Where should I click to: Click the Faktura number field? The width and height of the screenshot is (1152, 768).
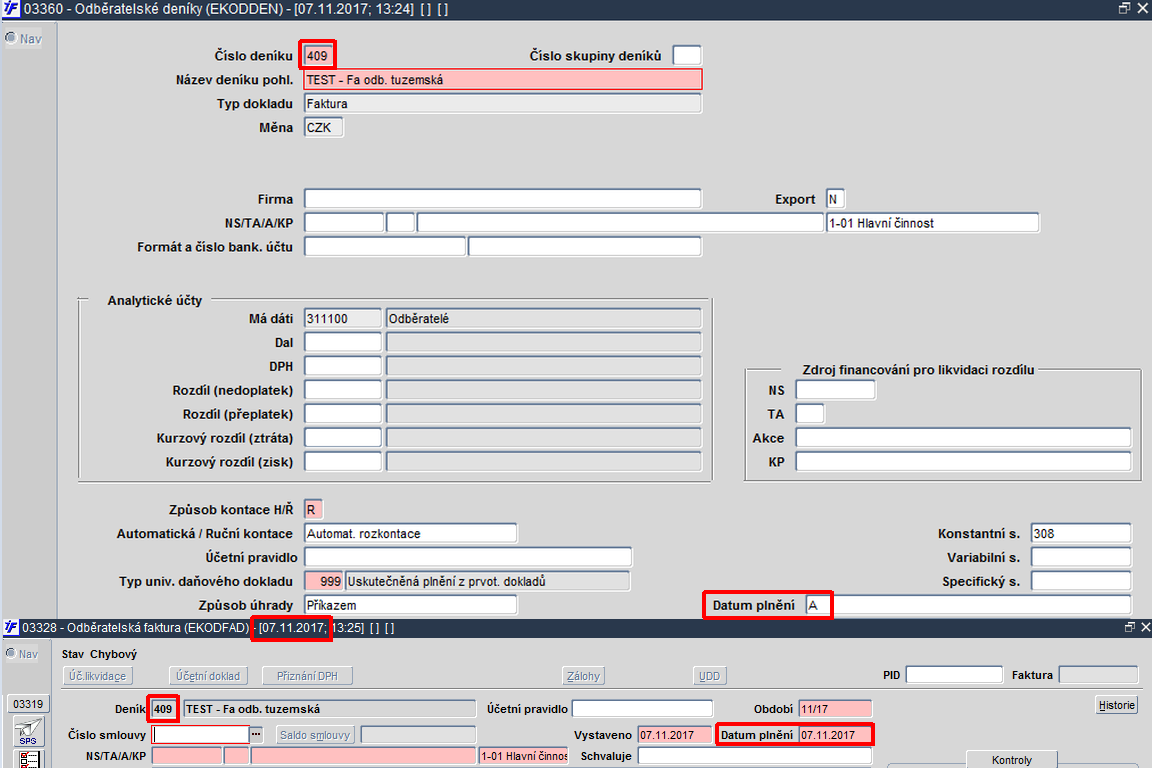pyautogui.click(x=1098, y=675)
